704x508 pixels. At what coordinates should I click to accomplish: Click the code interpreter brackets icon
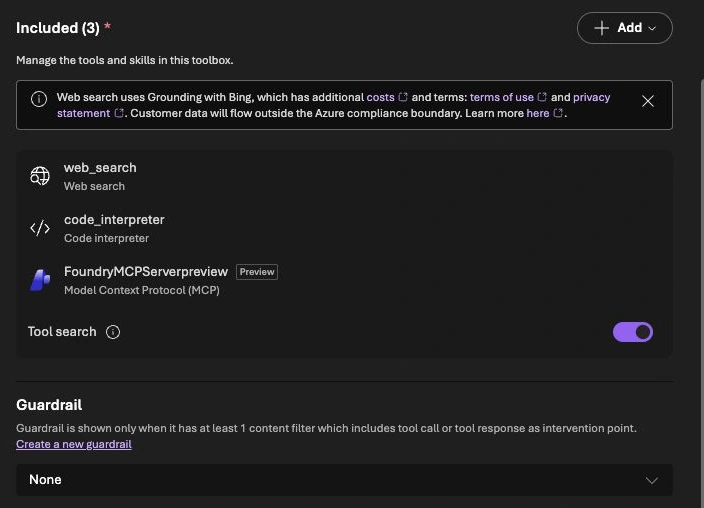click(40, 228)
